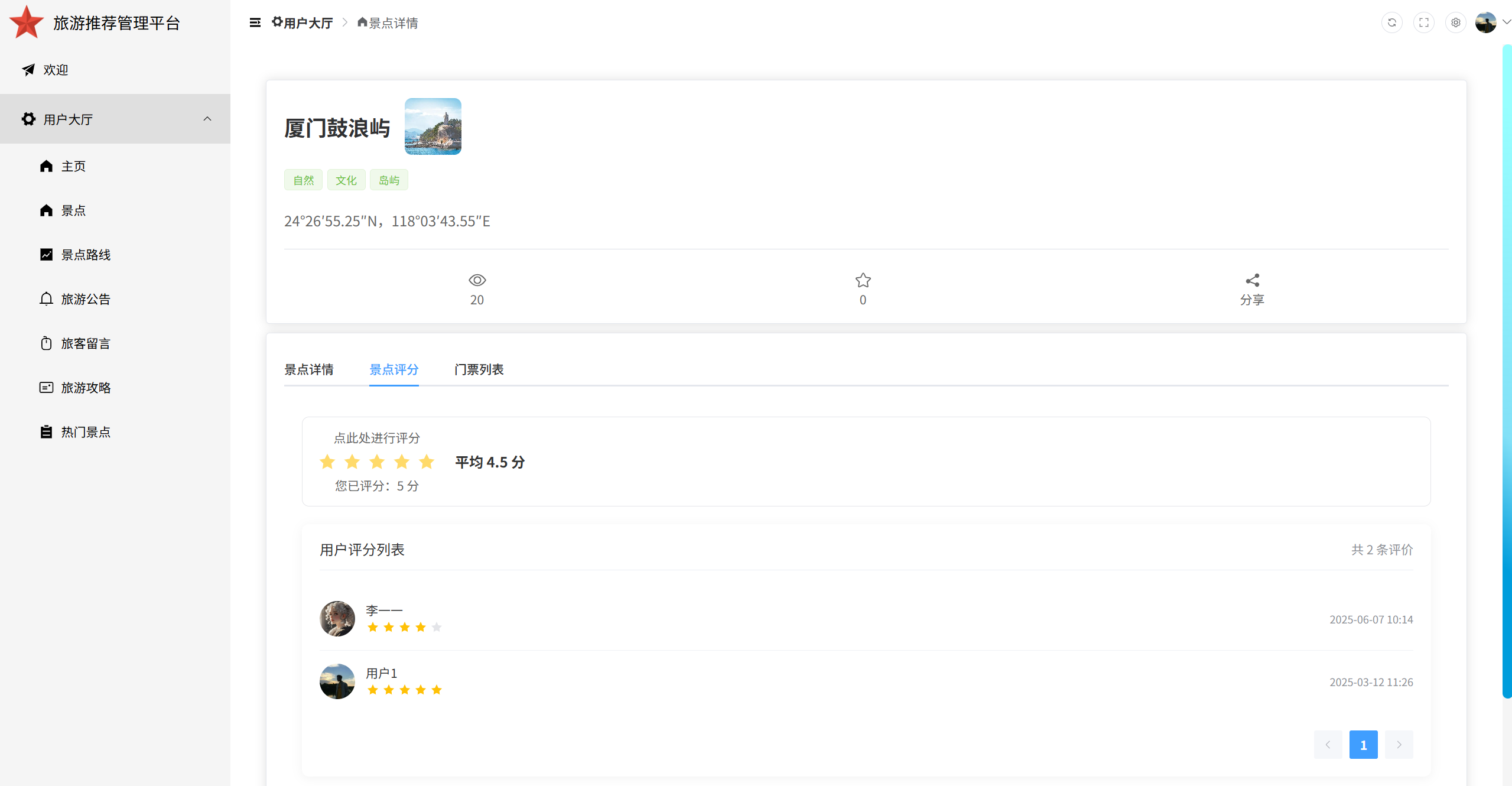Toggle the favorite star under the title
The image size is (1512, 786).
click(863, 280)
